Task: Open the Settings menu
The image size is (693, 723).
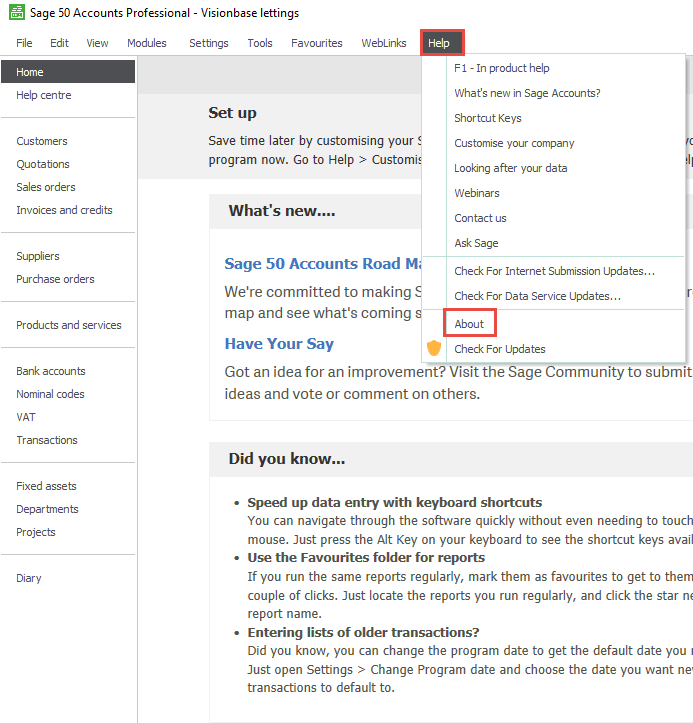Action: pyautogui.click(x=208, y=43)
